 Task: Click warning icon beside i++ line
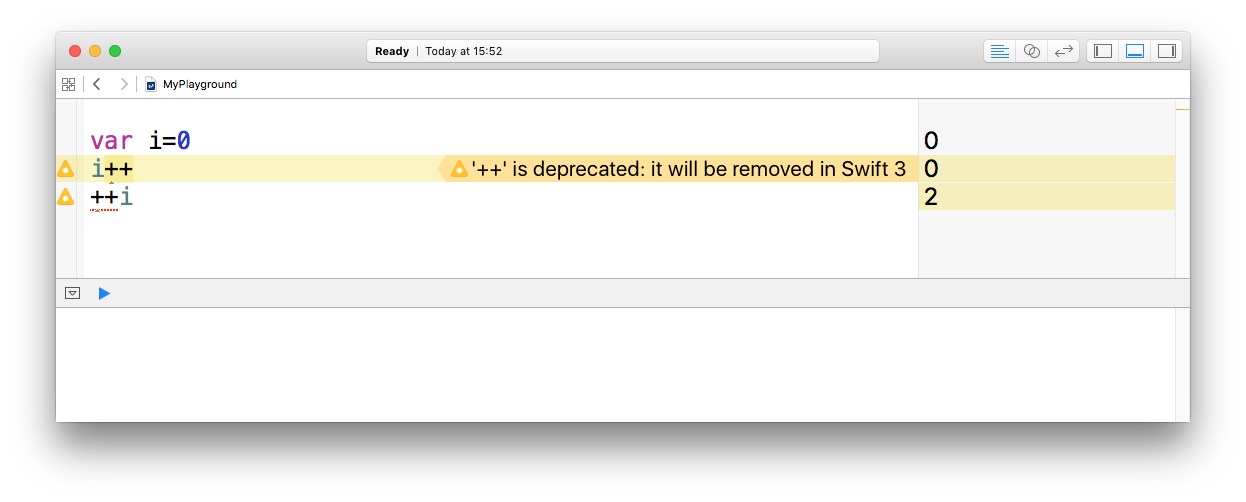pos(66,169)
